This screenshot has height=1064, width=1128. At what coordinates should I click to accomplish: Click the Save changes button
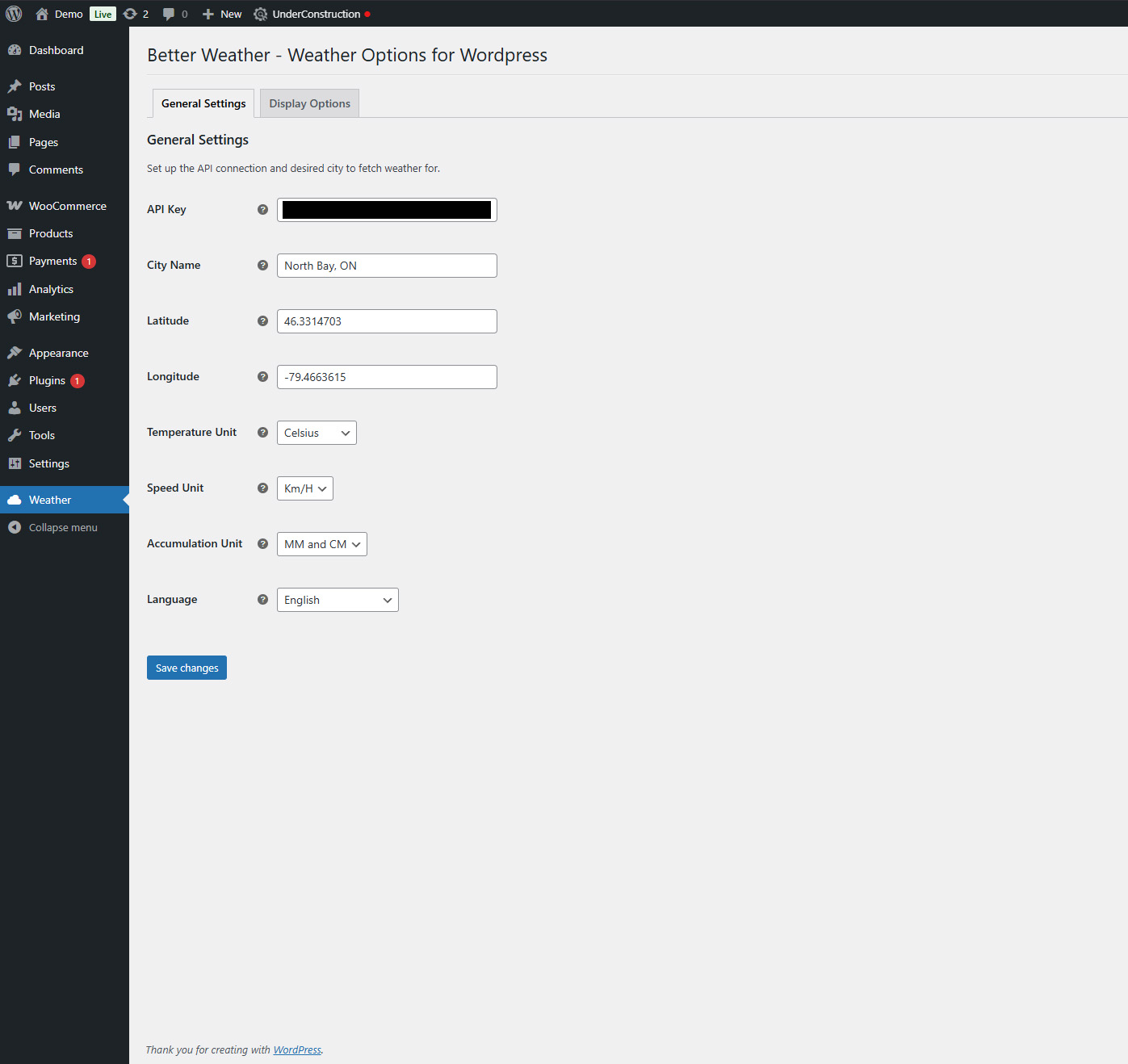pos(187,668)
